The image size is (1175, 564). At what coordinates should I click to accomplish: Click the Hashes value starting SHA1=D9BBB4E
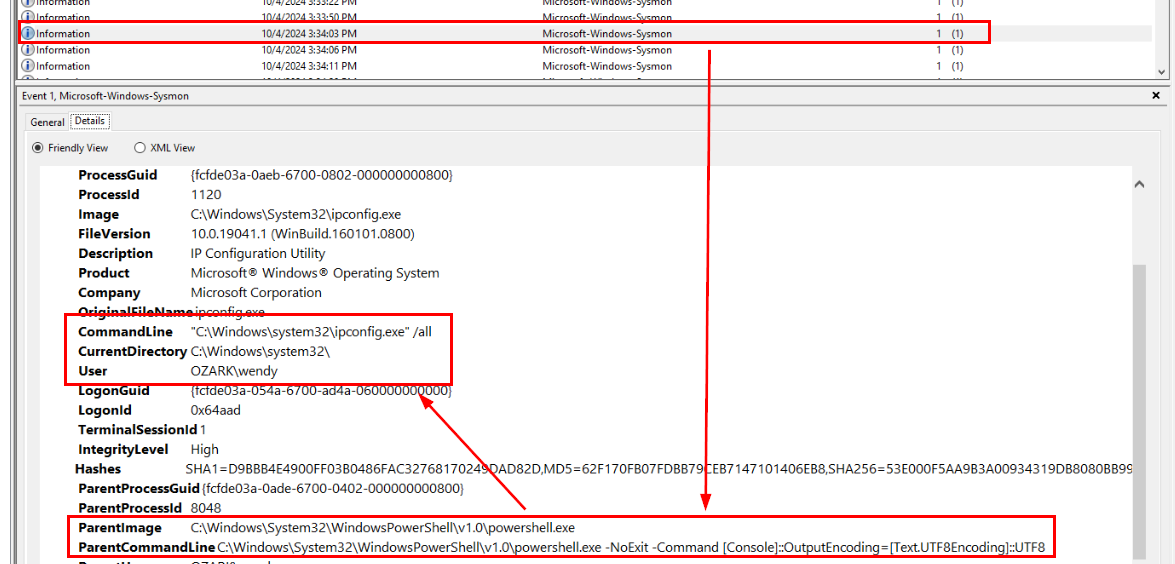click(659, 469)
